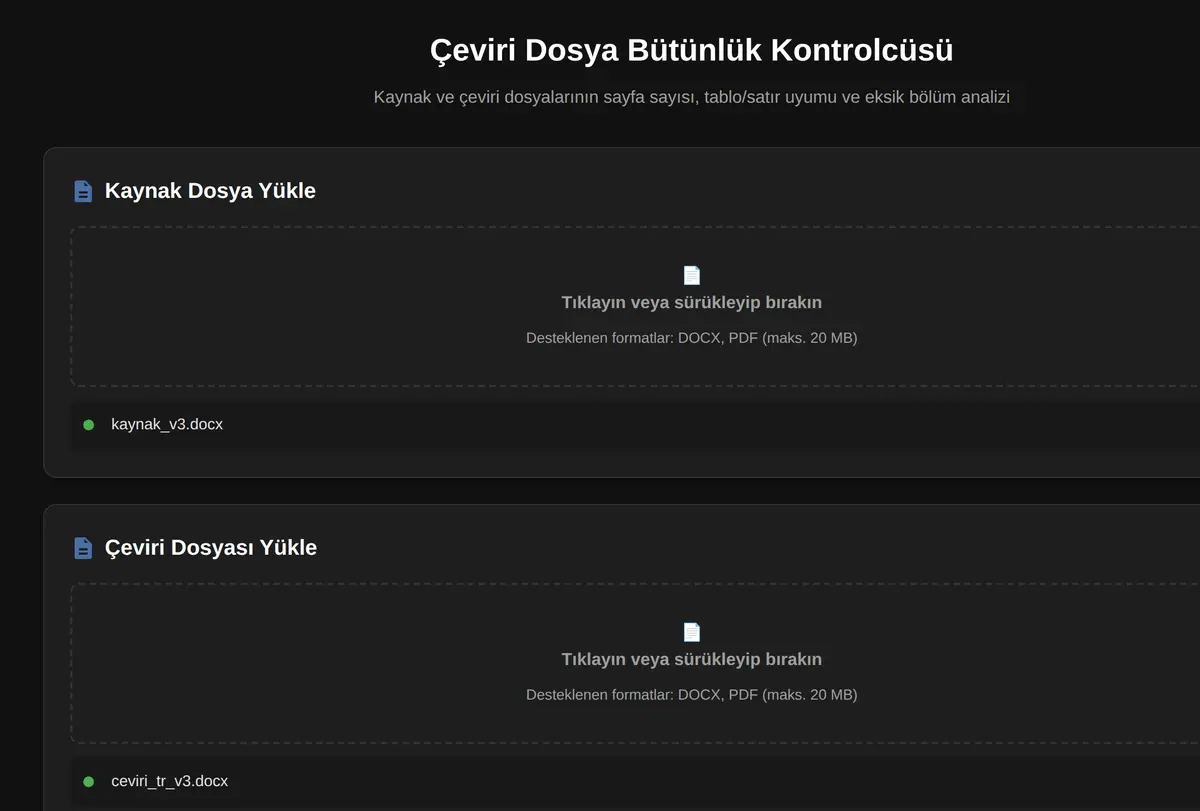Click the Kaynak Dosya Yükle heading

click(x=210, y=191)
